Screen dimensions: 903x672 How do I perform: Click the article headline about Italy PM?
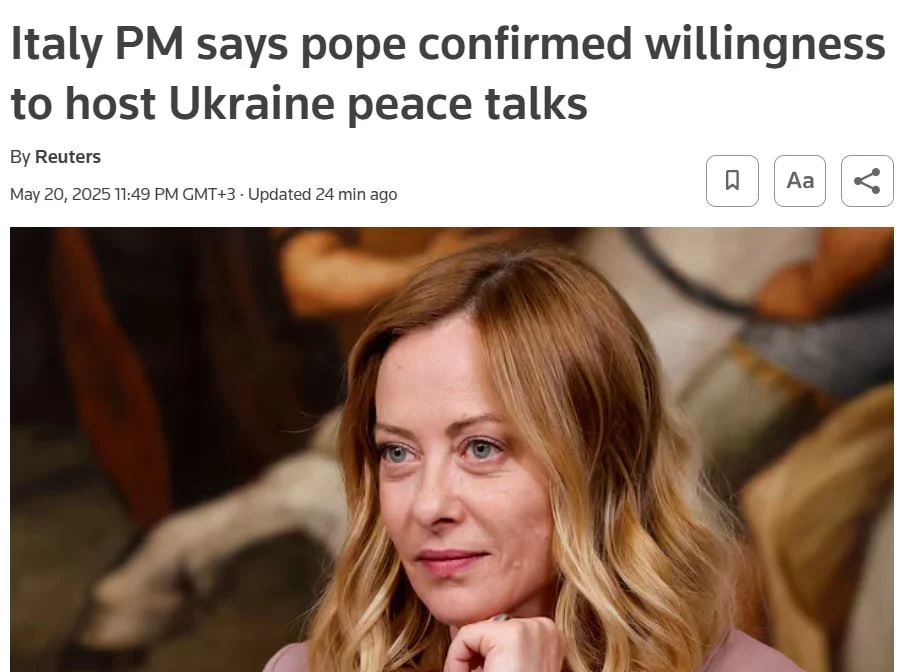(x=447, y=73)
